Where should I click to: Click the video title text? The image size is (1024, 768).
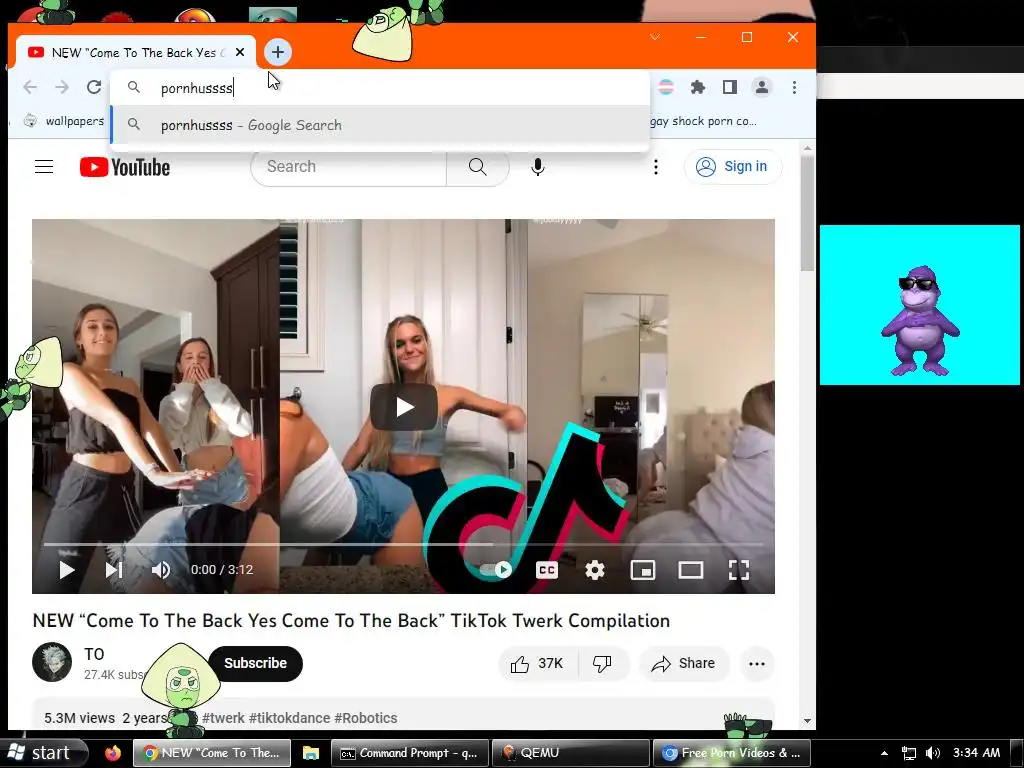351,620
